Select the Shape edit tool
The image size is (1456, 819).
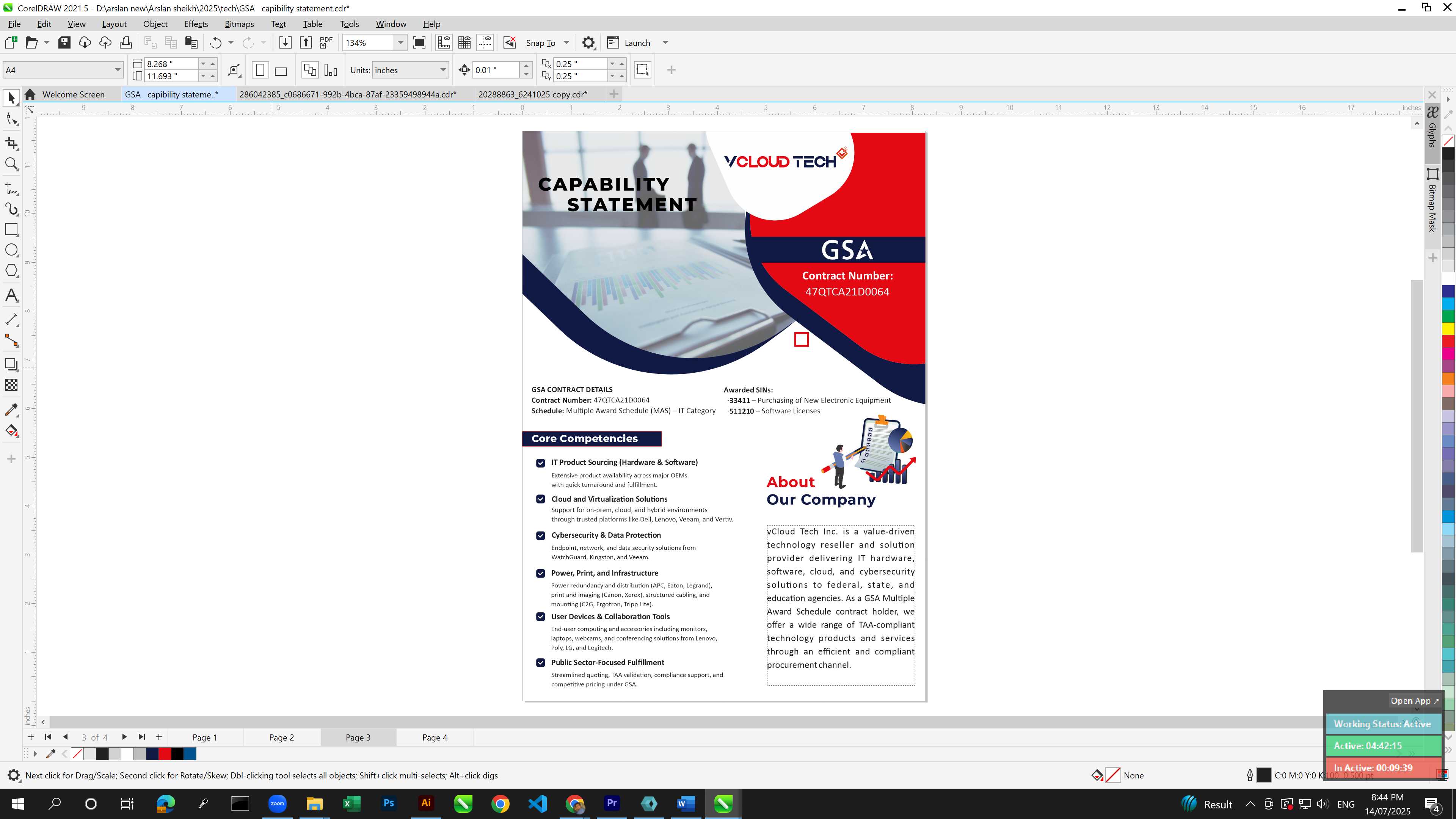pyautogui.click(x=11, y=119)
